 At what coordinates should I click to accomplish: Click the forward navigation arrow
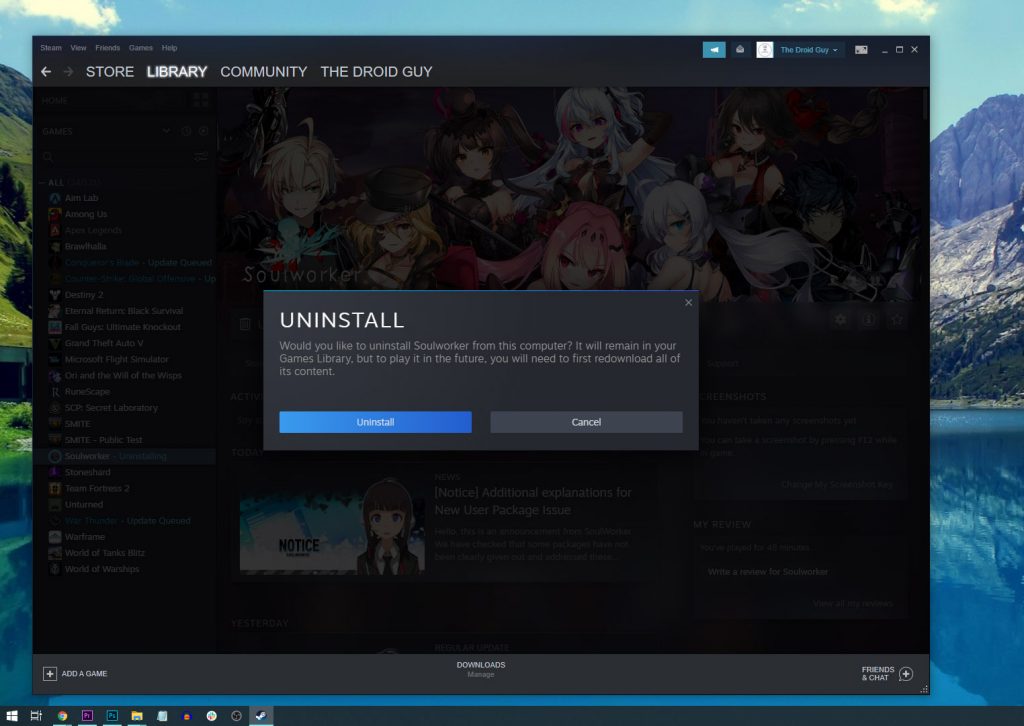68,72
